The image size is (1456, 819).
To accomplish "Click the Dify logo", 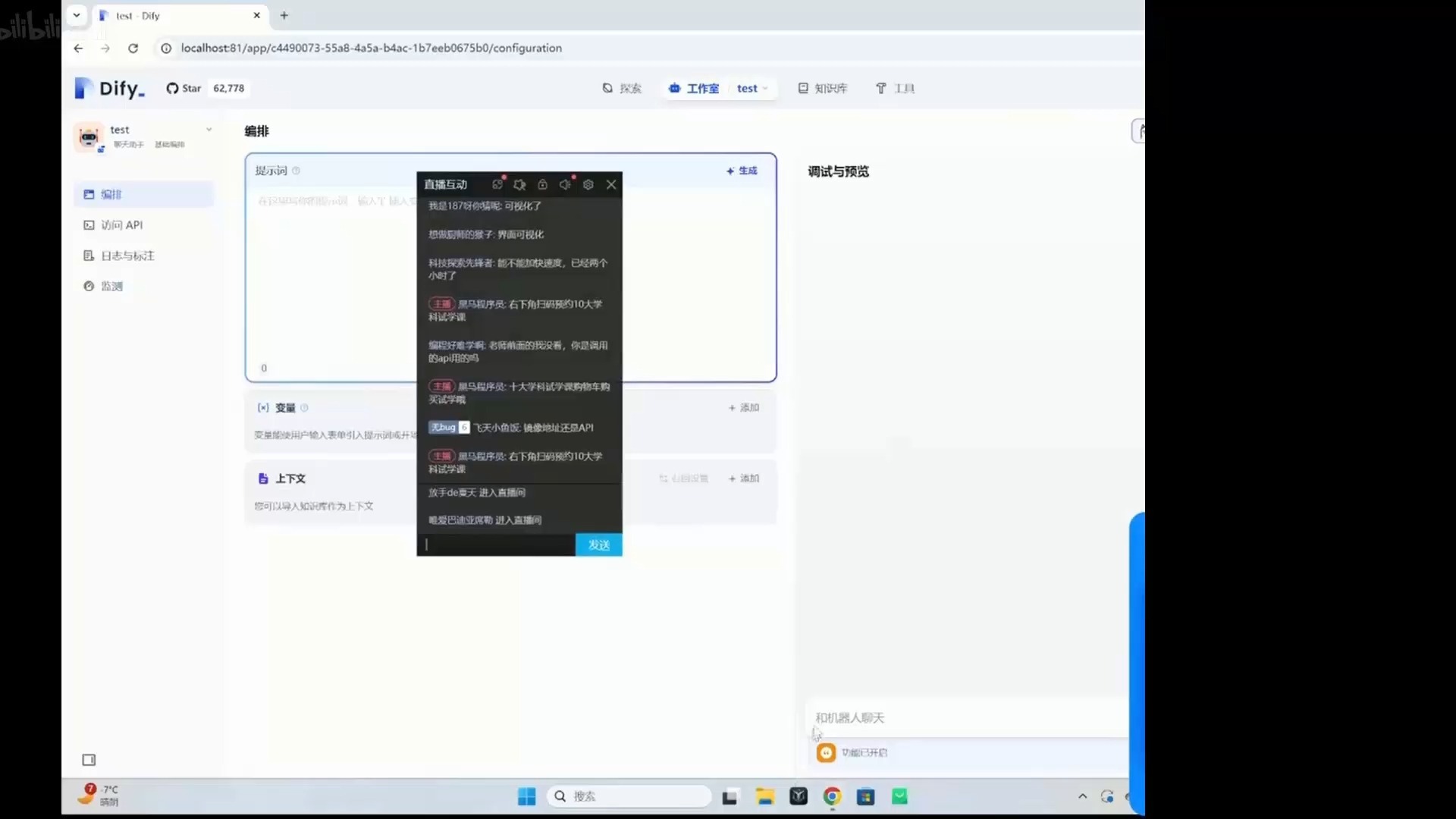I will click(110, 89).
